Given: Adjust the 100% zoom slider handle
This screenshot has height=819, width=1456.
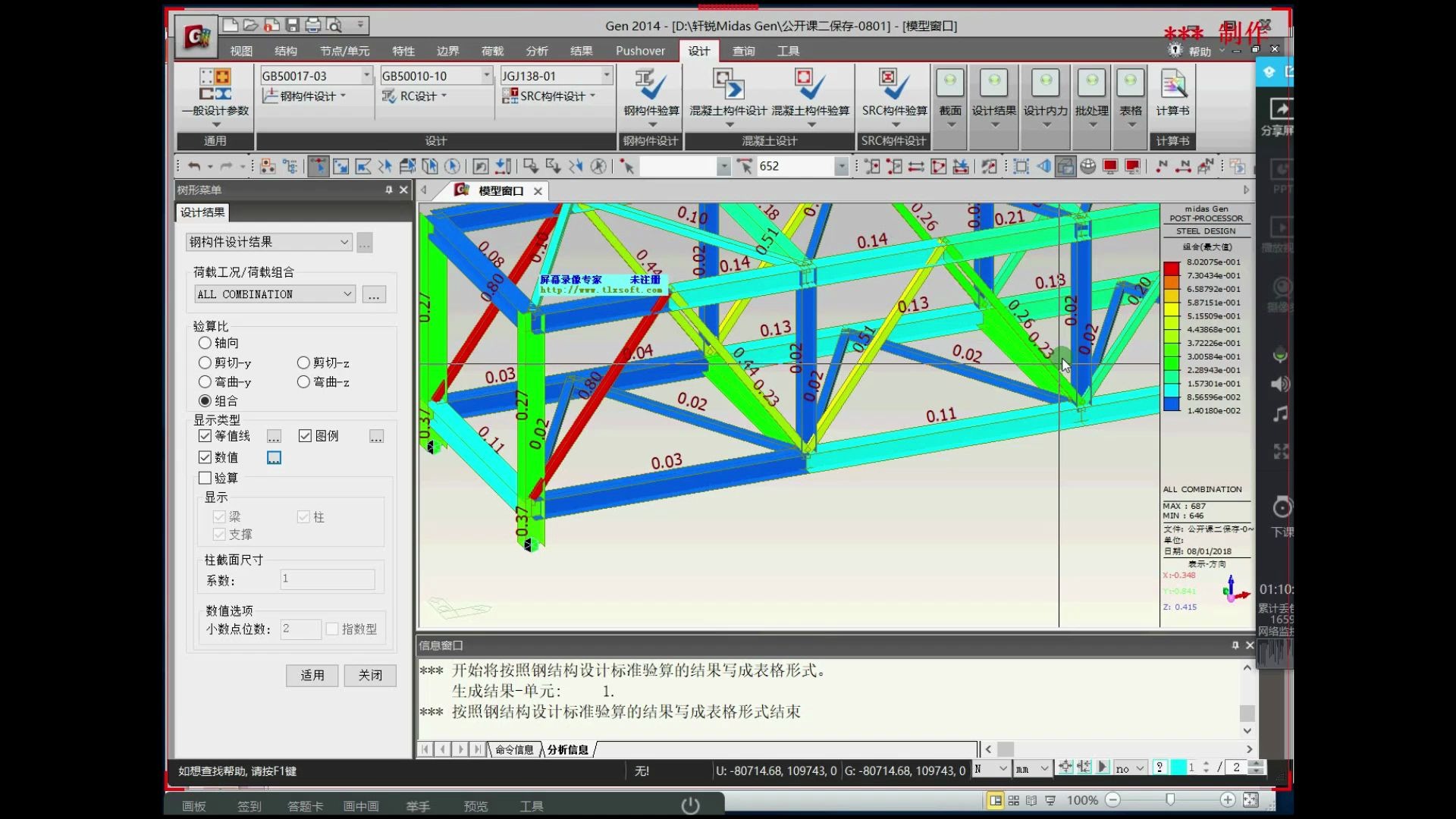Looking at the screenshot, I should coord(1170,800).
